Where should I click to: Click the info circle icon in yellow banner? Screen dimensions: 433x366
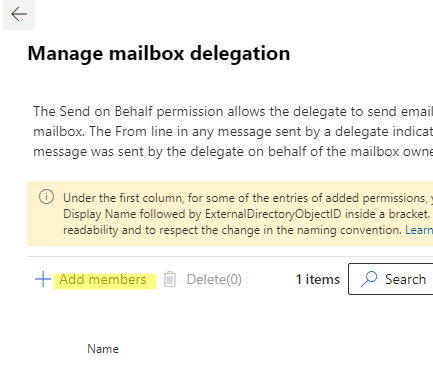[x=46, y=197]
